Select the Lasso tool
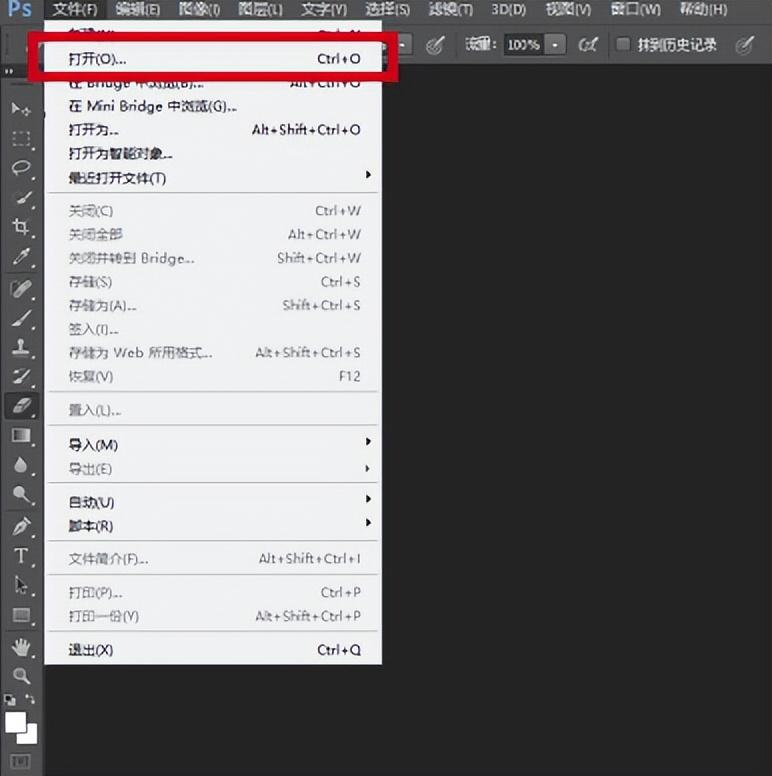Image resolution: width=772 pixels, height=776 pixels. [21, 168]
